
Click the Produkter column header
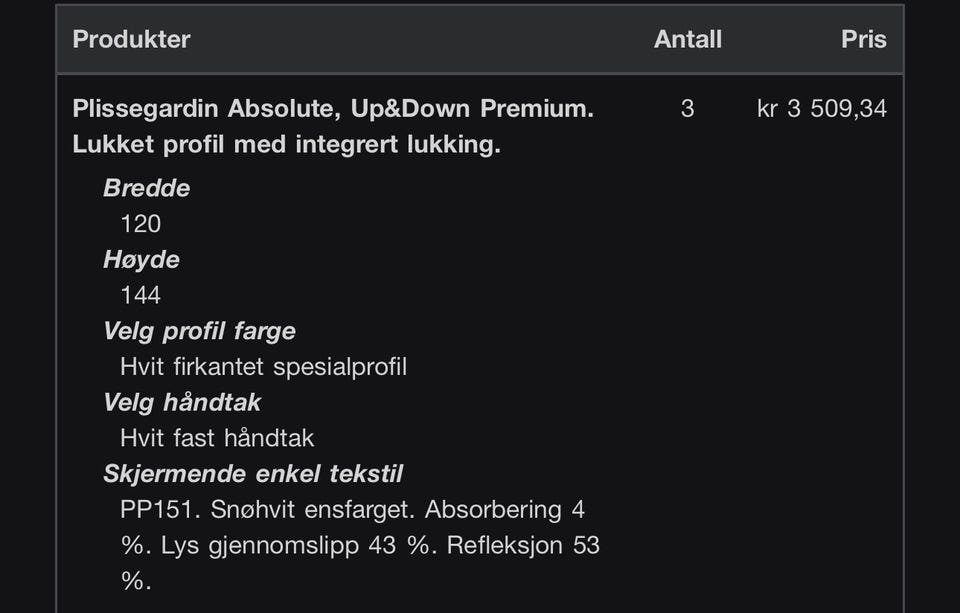(131, 39)
